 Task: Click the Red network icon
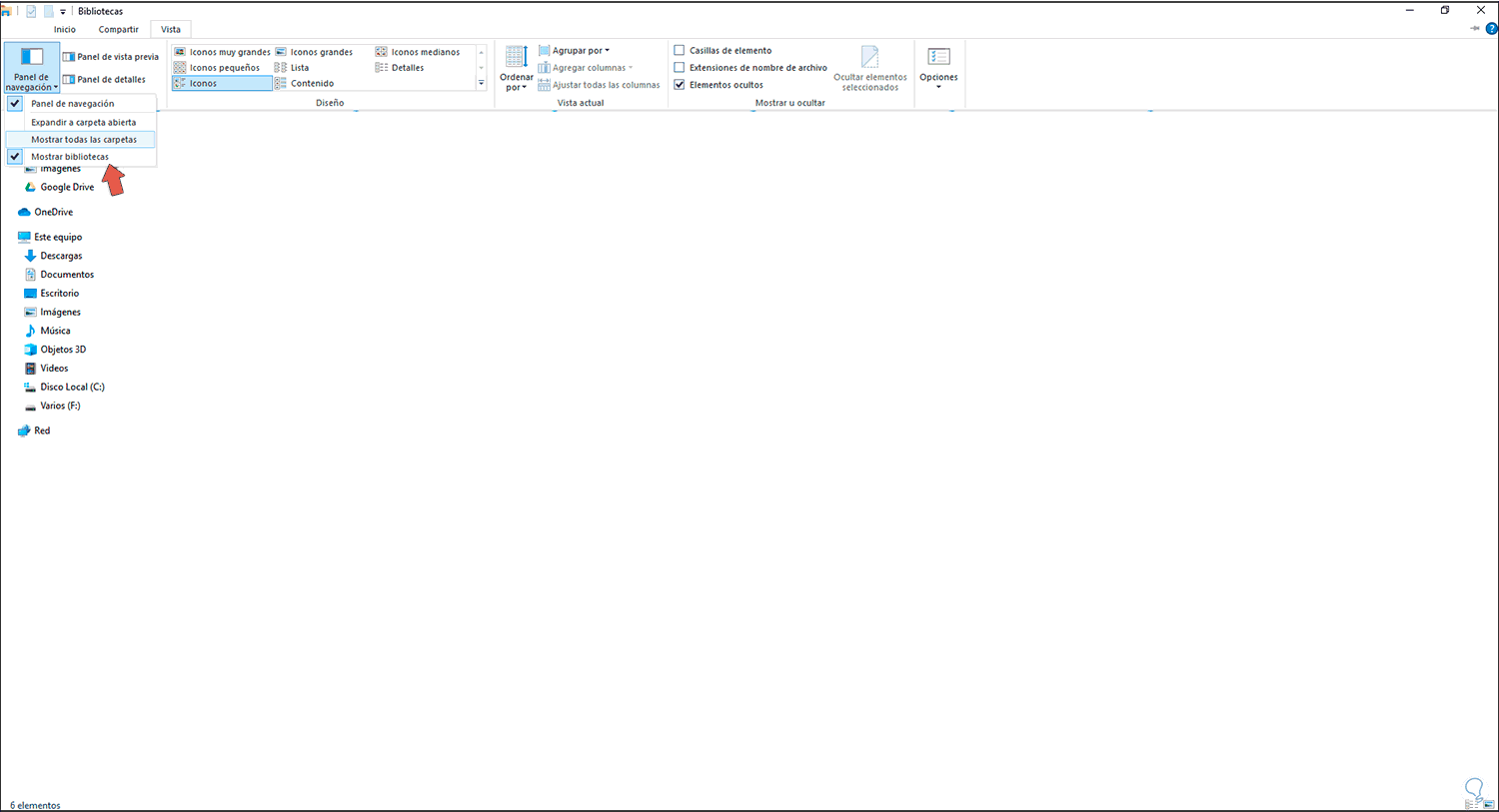pyautogui.click(x=24, y=430)
